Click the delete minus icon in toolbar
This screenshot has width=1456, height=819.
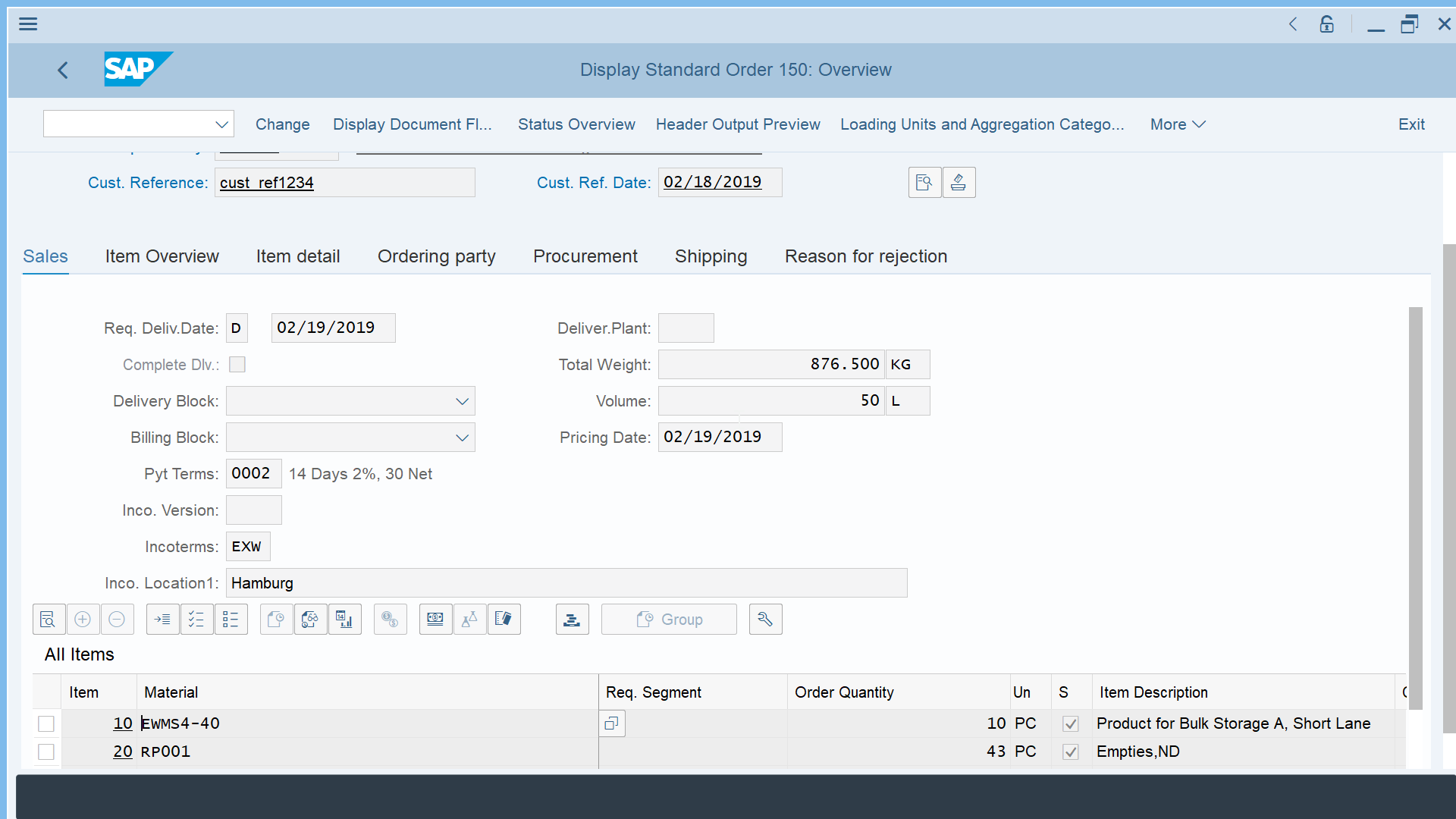(118, 619)
